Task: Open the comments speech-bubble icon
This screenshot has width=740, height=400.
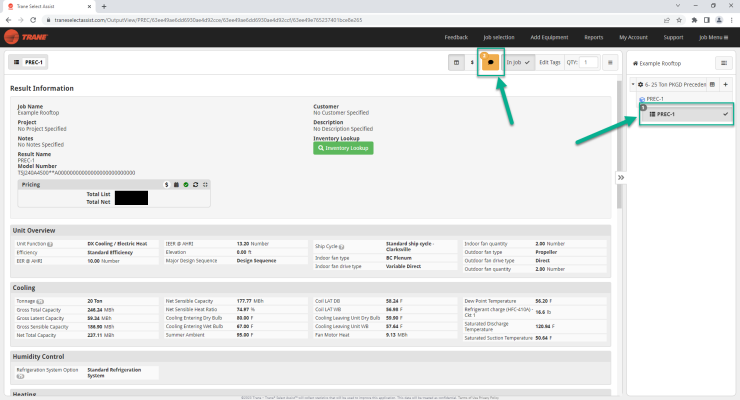Action: (490, 62)
